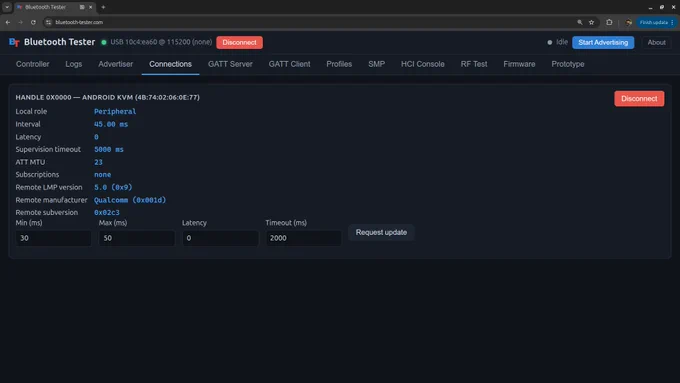Click the HANDLE 0x0000 Android KVM heading

[108, 98]
